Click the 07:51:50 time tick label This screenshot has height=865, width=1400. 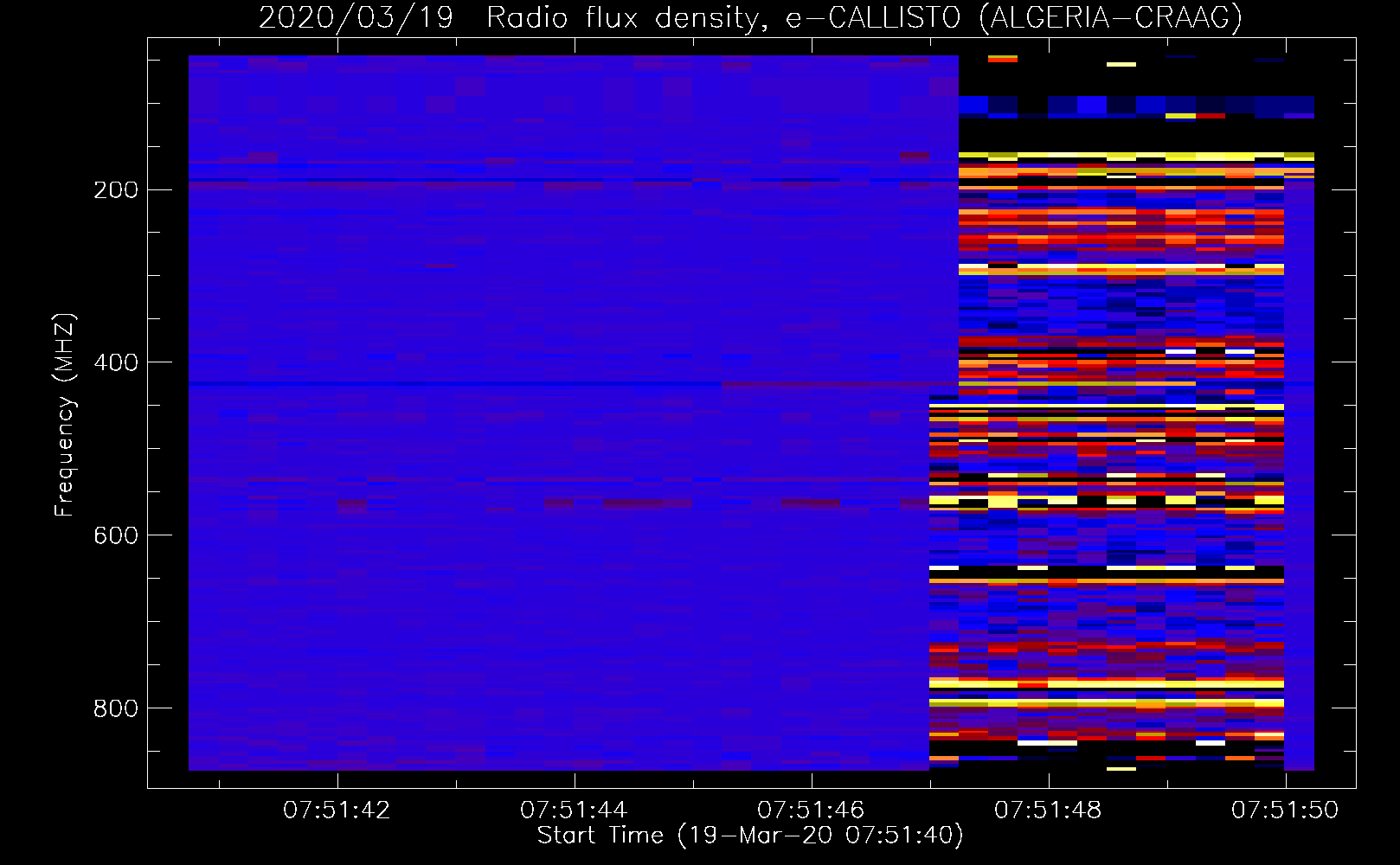[x=1285, y=811]
